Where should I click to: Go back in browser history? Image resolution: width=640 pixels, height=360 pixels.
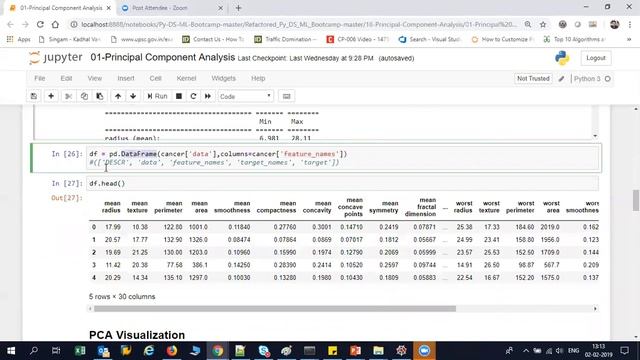point(10,24)
